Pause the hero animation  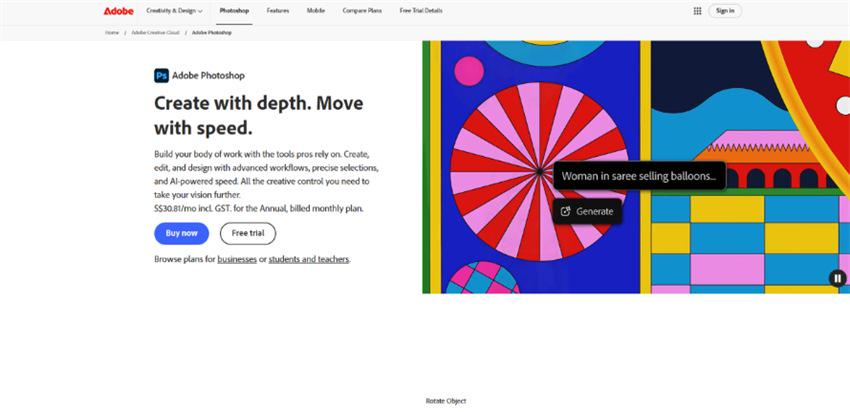838,278
